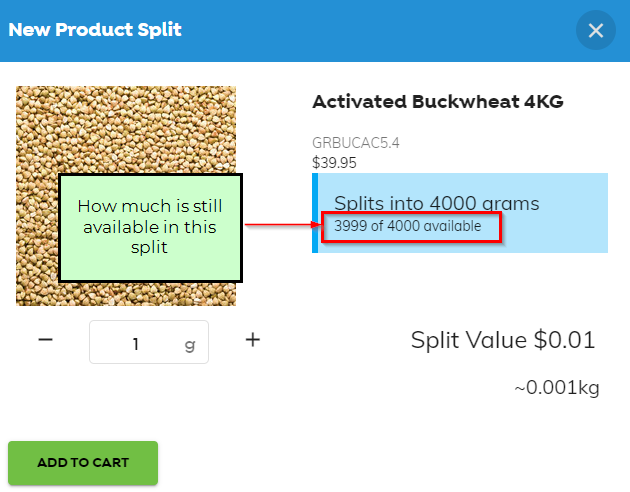Click the g unit label in quantity box
The width and height of the screenshot is (630, 492).
(190, 345)
